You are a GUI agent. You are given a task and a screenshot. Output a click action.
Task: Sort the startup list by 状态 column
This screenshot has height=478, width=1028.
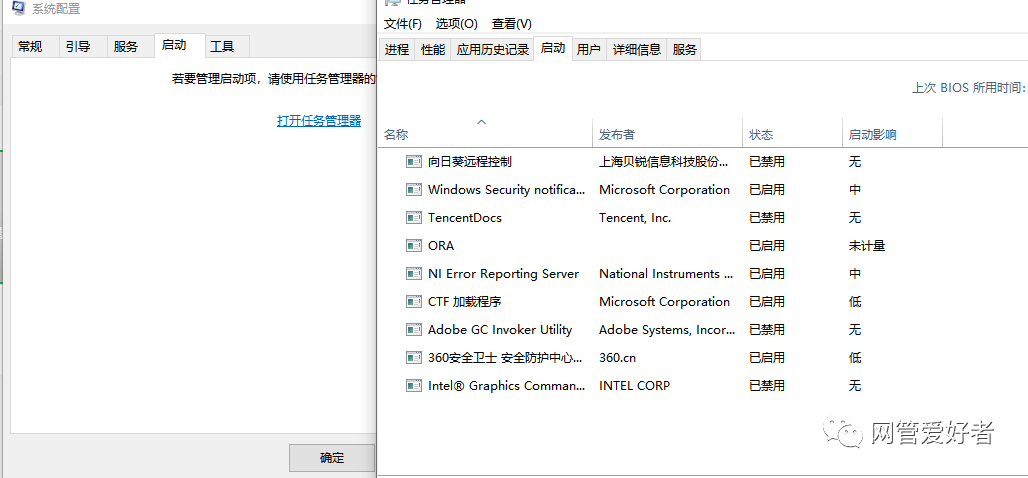[792, 134]
